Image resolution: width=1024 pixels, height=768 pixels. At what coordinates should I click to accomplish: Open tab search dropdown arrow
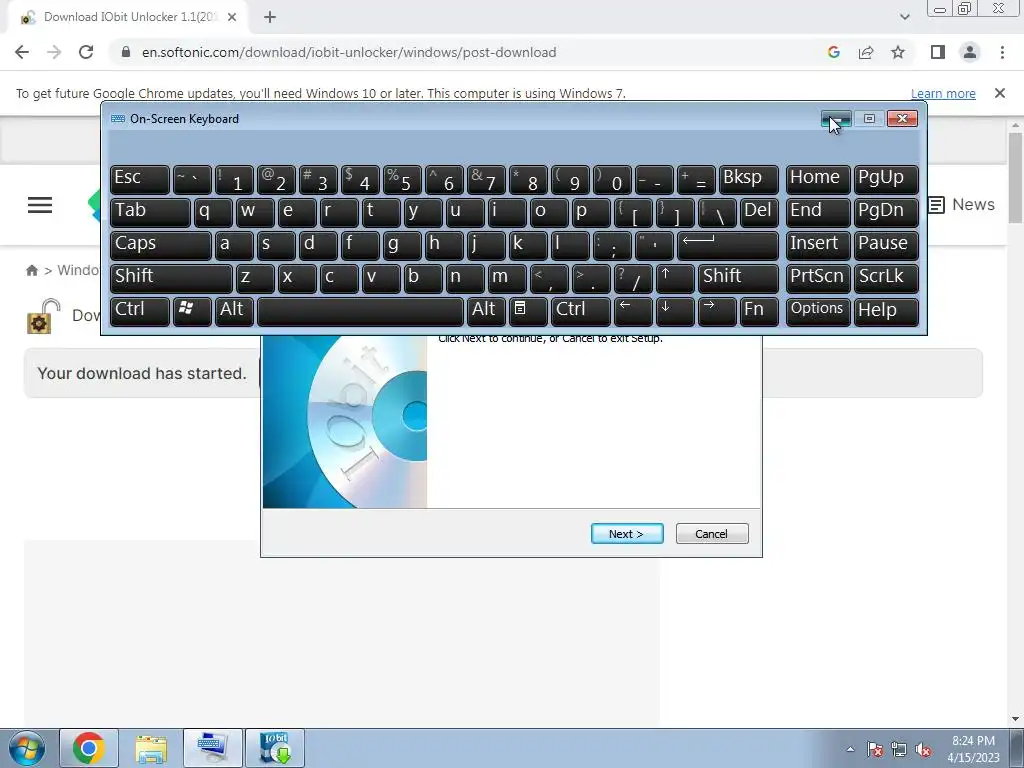click(904, 17)
